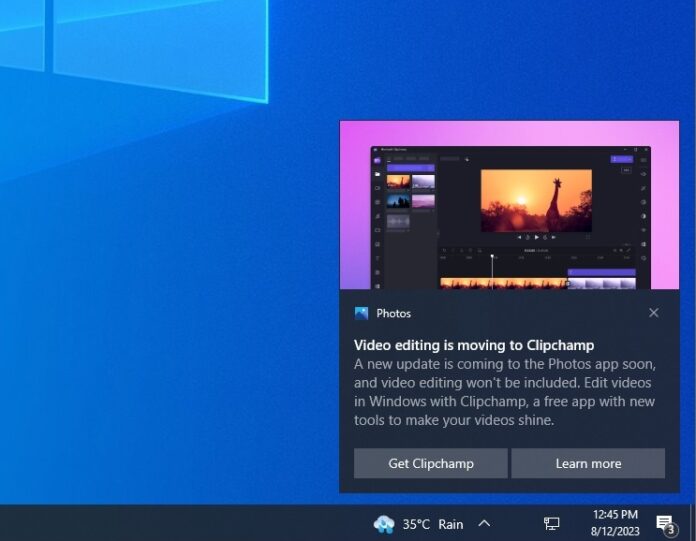Click the network connection tray icon
696x541 pixels.
tap(552, 524)
